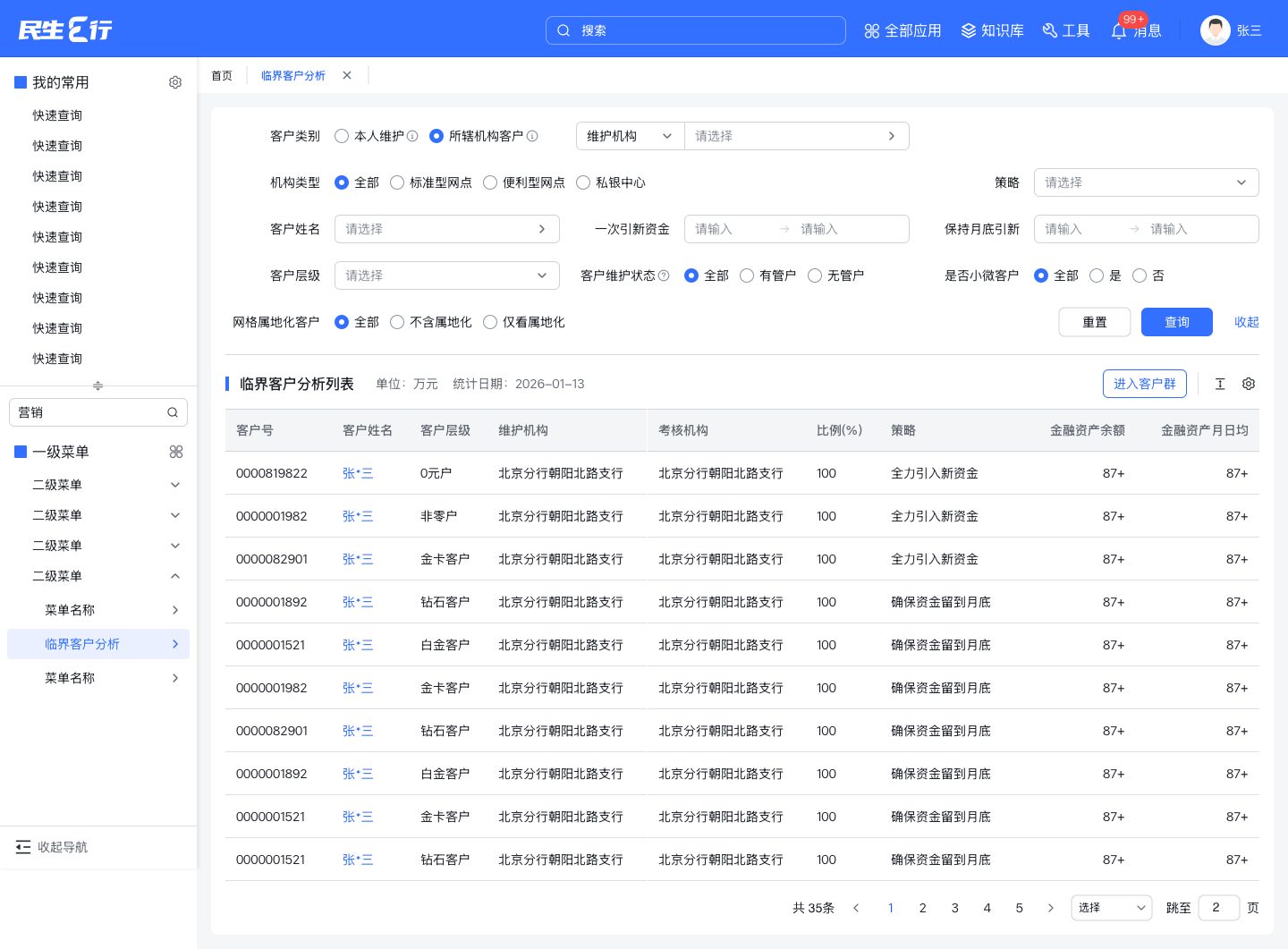Viewport: 1288px width, 949px height.
Task: Go to page 3 in pagination
Action: [x=955, y=908]
